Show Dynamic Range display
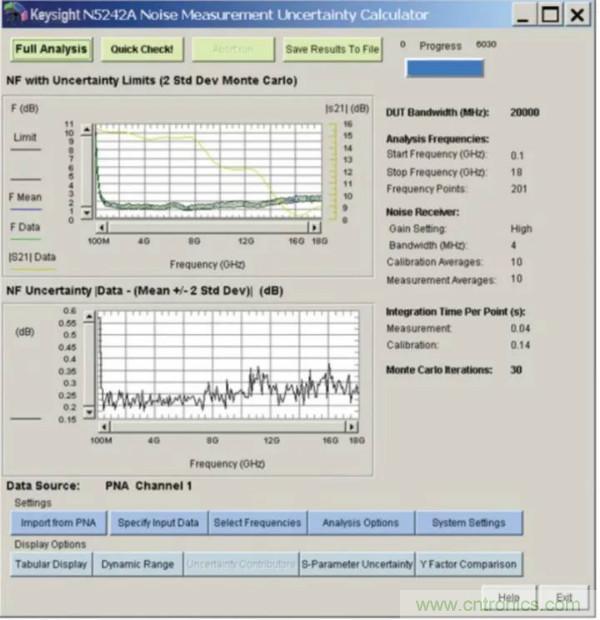Viewport: 600px width, 620px height. point(137,564)
